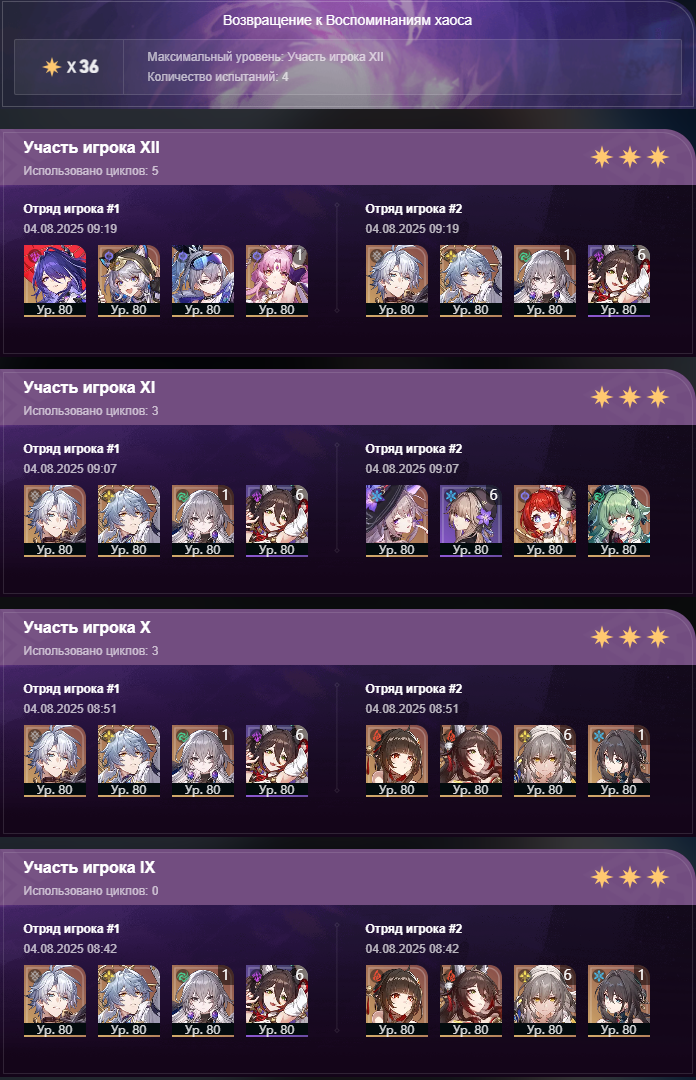This screenshot has width=696, height=1080.
Task: Click the three stars on Участь игрока XII
Action: point(630,157)
